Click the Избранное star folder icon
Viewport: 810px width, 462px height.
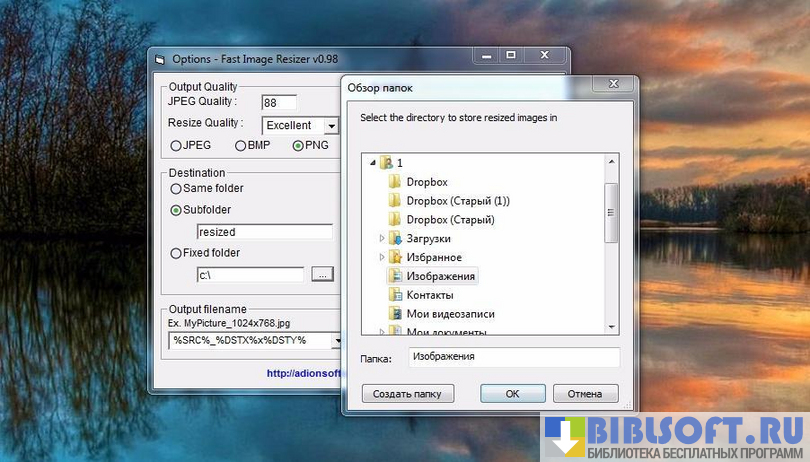click(395, 257)
